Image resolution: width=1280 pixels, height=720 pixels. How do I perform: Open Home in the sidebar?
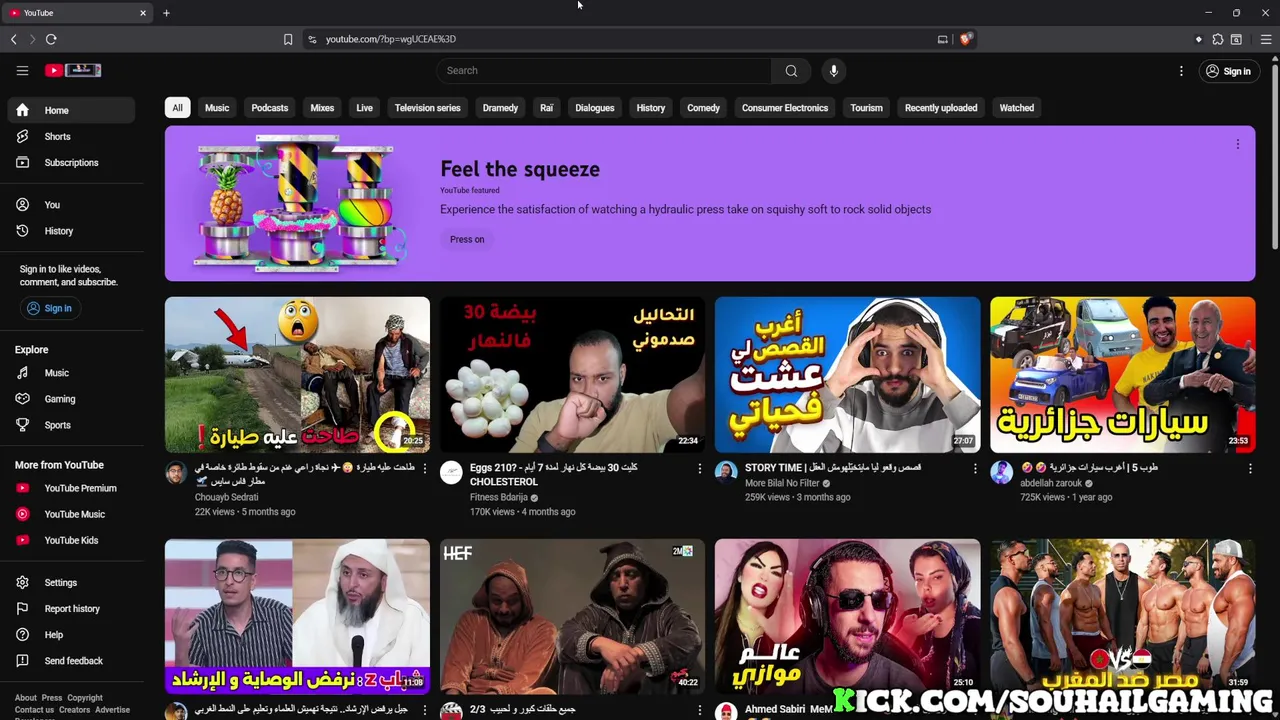tap(71, 110)
